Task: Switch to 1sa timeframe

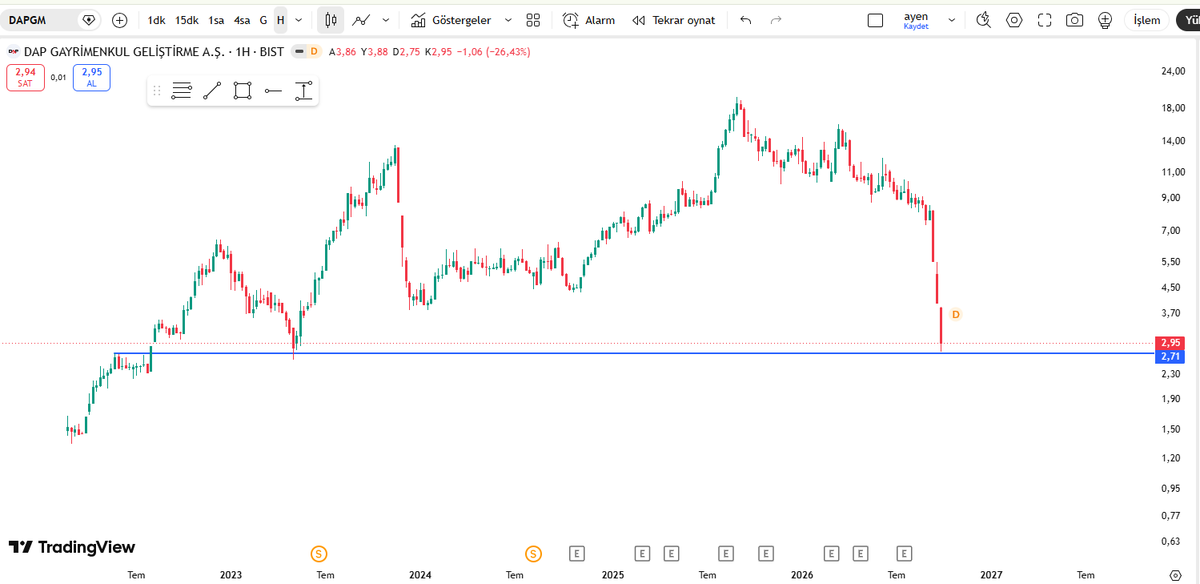Action: 216,20
